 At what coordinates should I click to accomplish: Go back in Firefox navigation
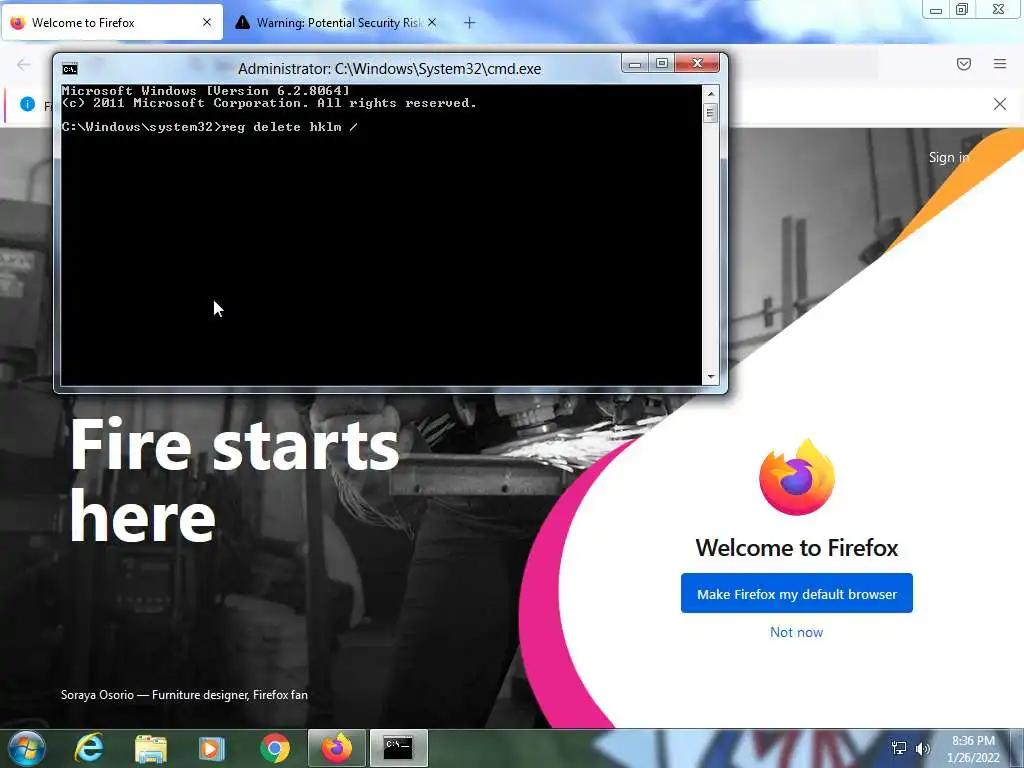24,64
